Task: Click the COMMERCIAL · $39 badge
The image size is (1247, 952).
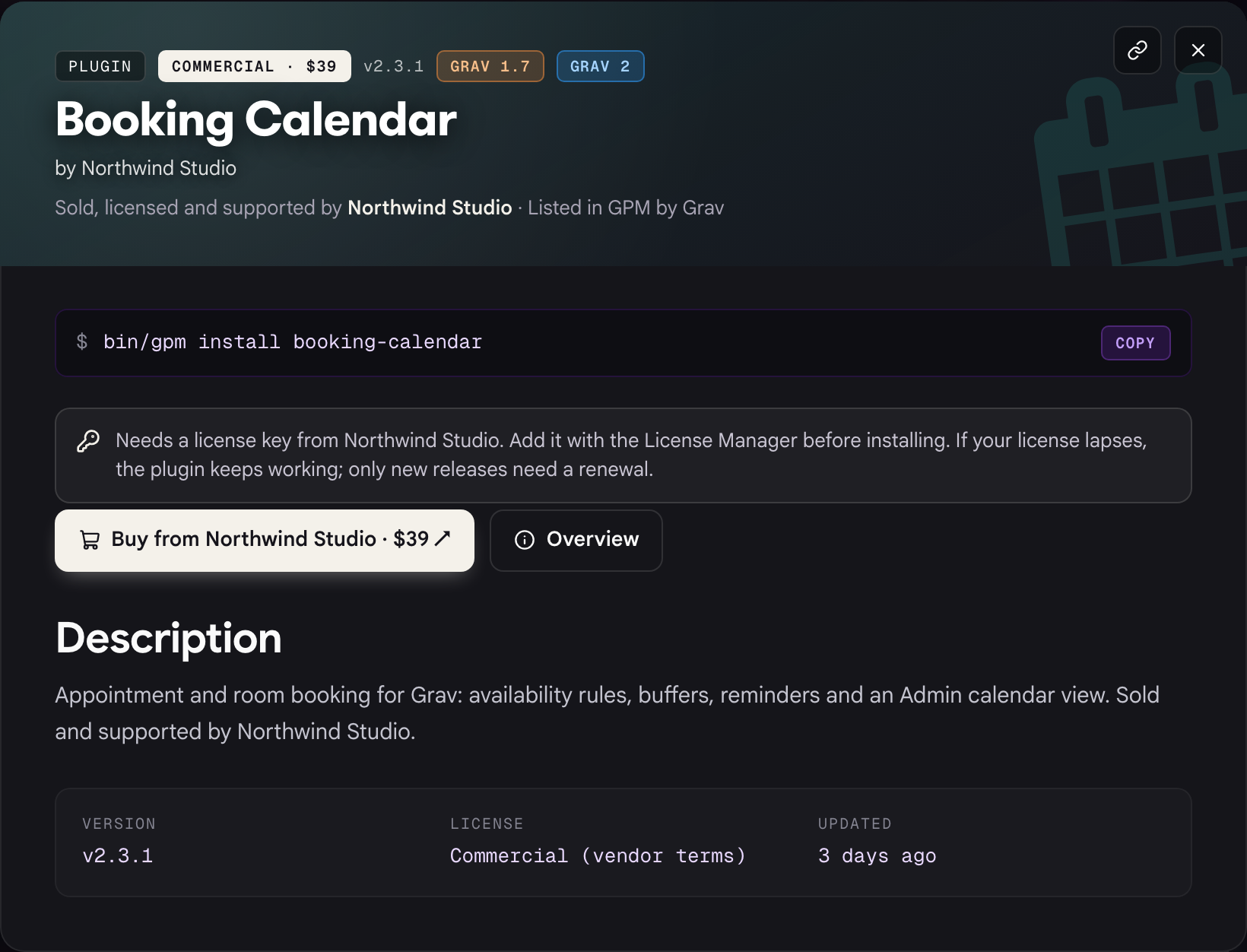Action: click(x=254, y=66)
